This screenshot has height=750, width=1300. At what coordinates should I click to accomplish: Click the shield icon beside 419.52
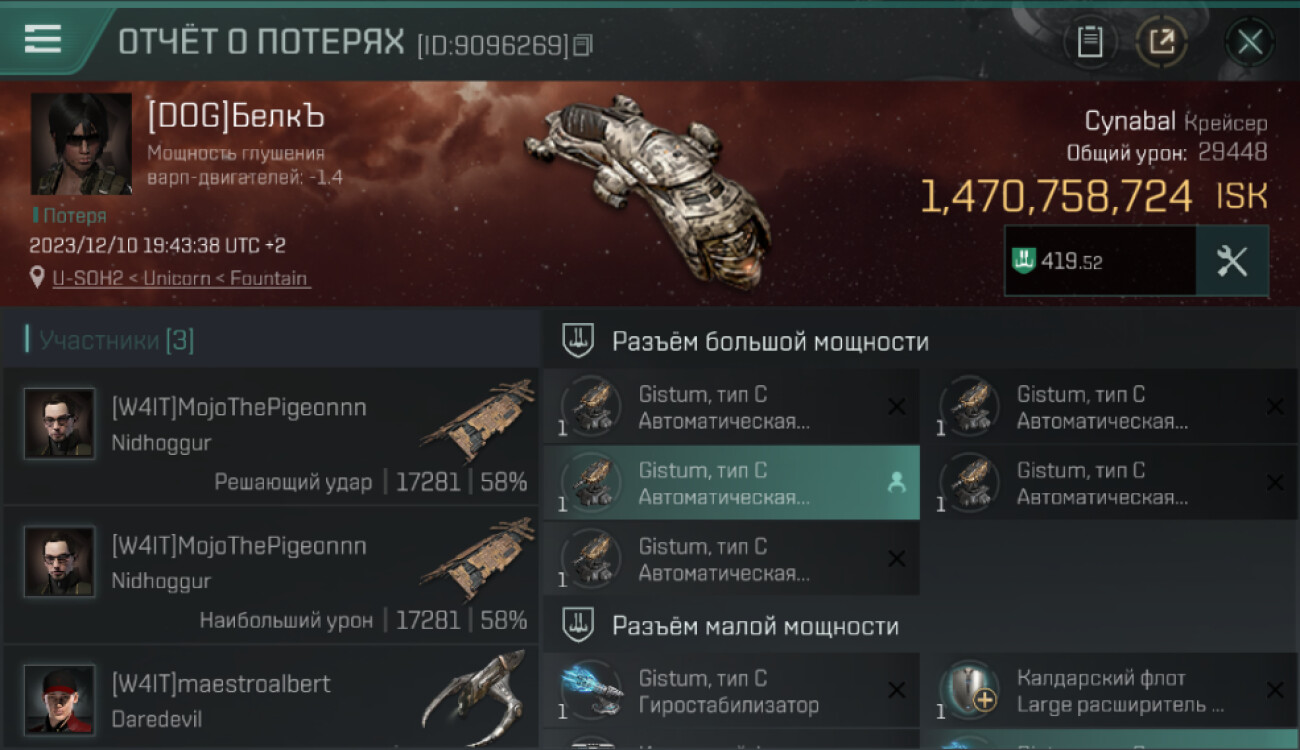click(1024, 262)
